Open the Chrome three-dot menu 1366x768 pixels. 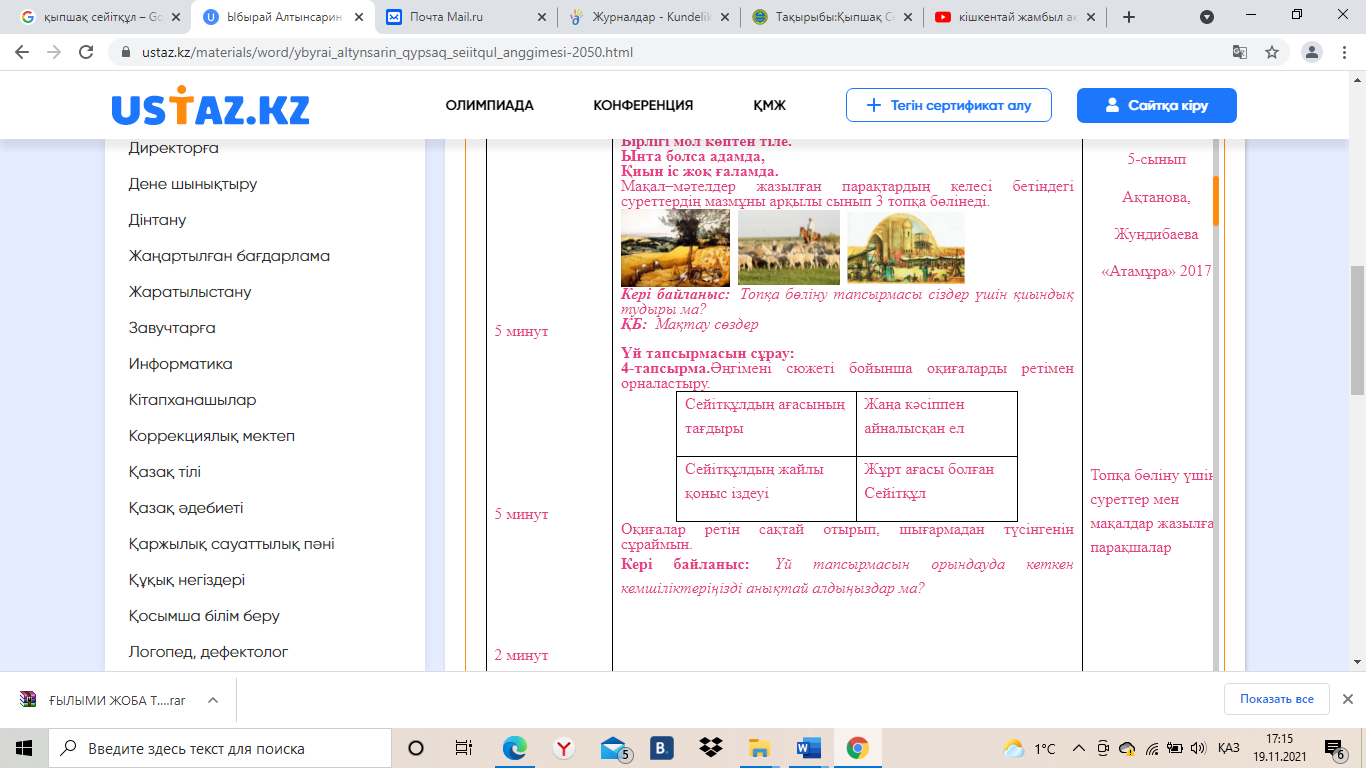click(1345, 52)
